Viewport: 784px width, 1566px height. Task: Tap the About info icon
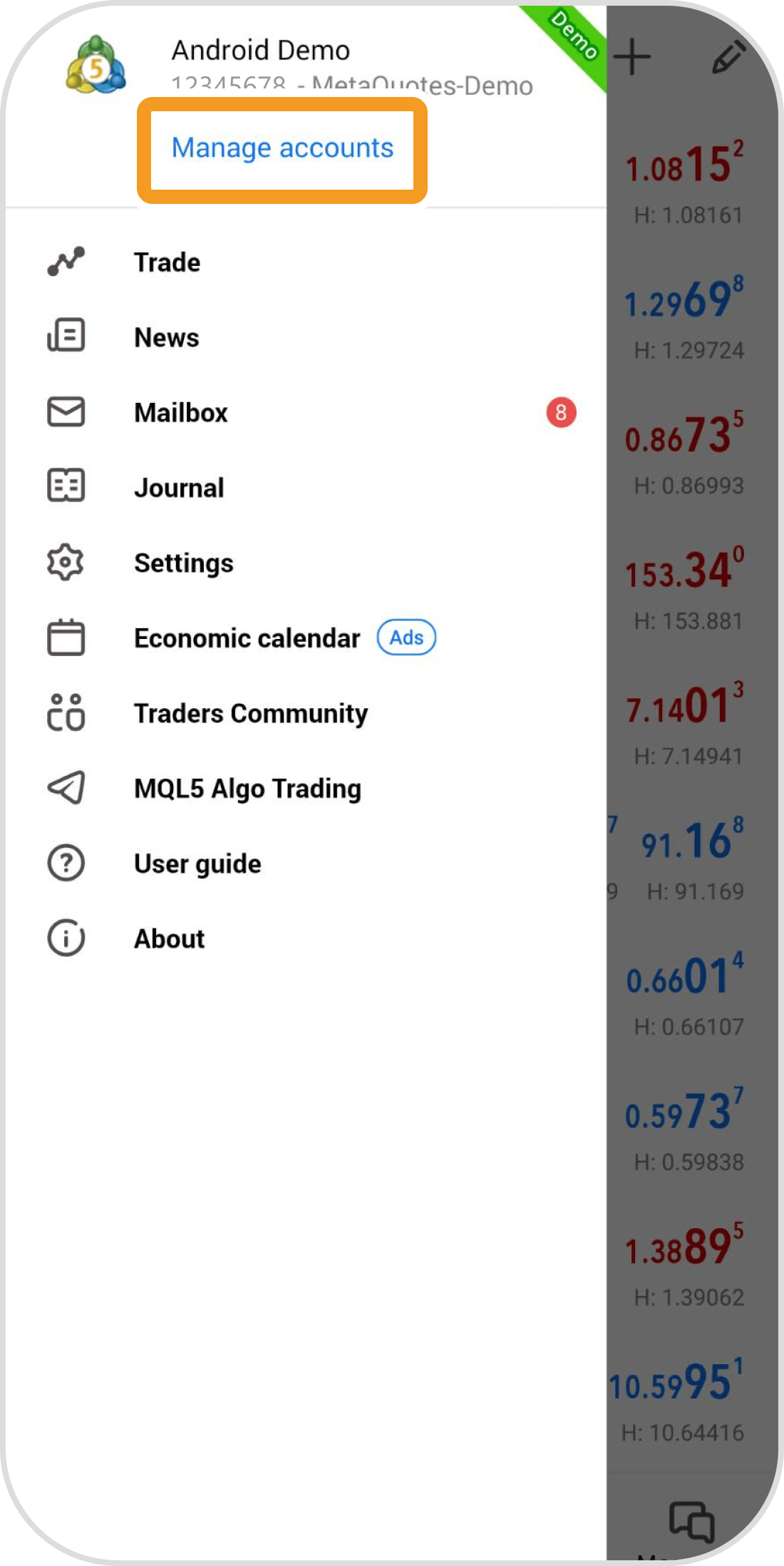click(x=66, y=938)
